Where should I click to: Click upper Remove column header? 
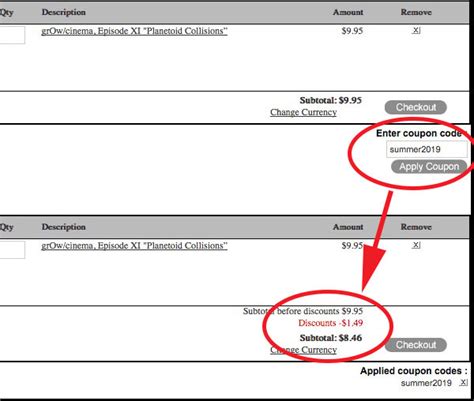coord(416,12)
